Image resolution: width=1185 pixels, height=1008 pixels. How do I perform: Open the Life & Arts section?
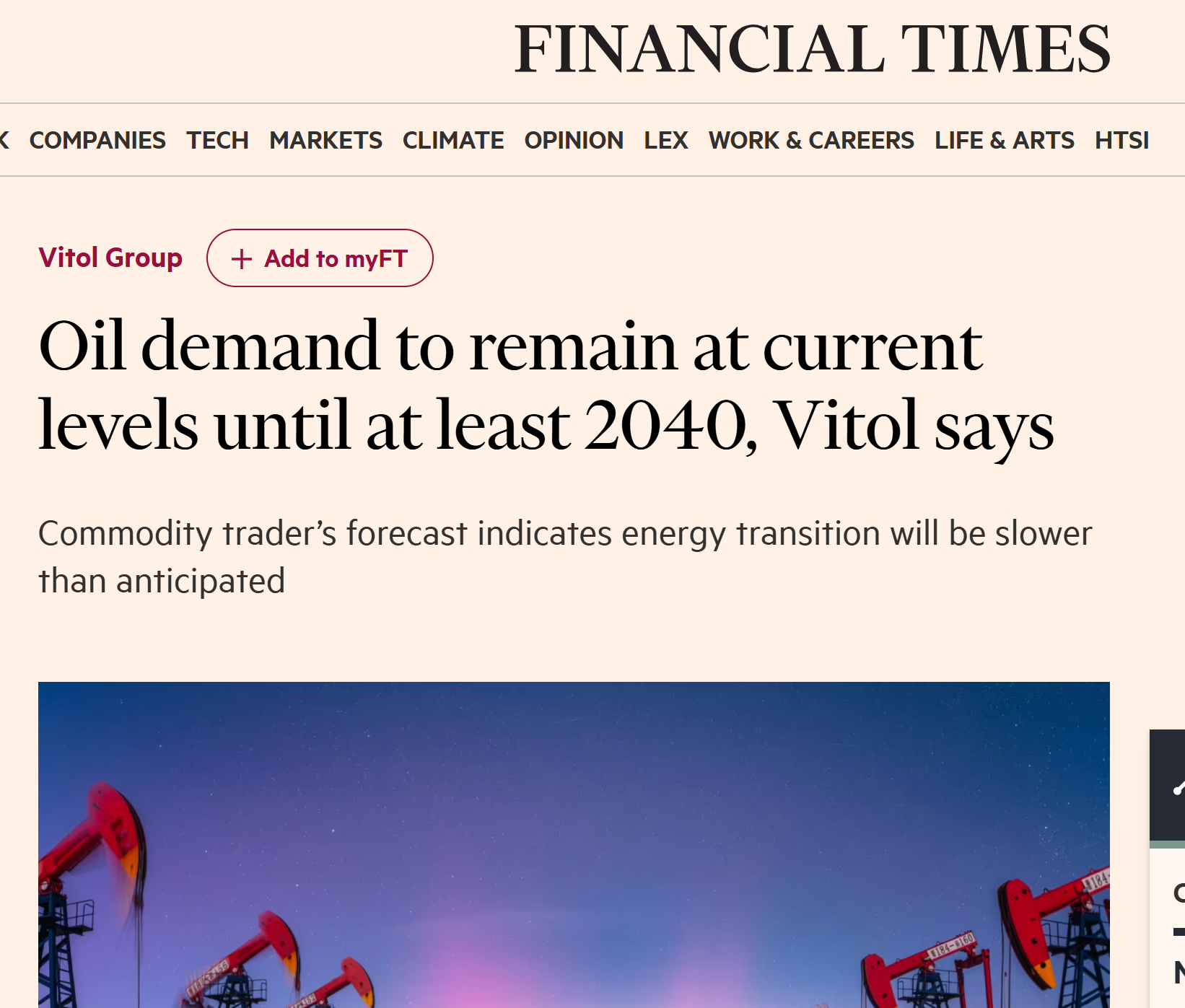(x=1004, y=140)
